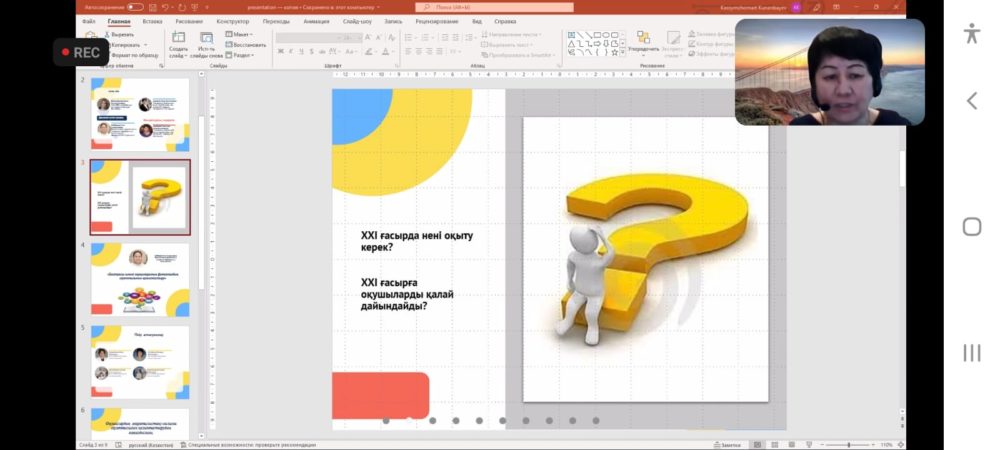The height and width of the screenshot is (450, 1000).
Task: Open the Переходы ribbon tab
Action: [x=276, y=21]
